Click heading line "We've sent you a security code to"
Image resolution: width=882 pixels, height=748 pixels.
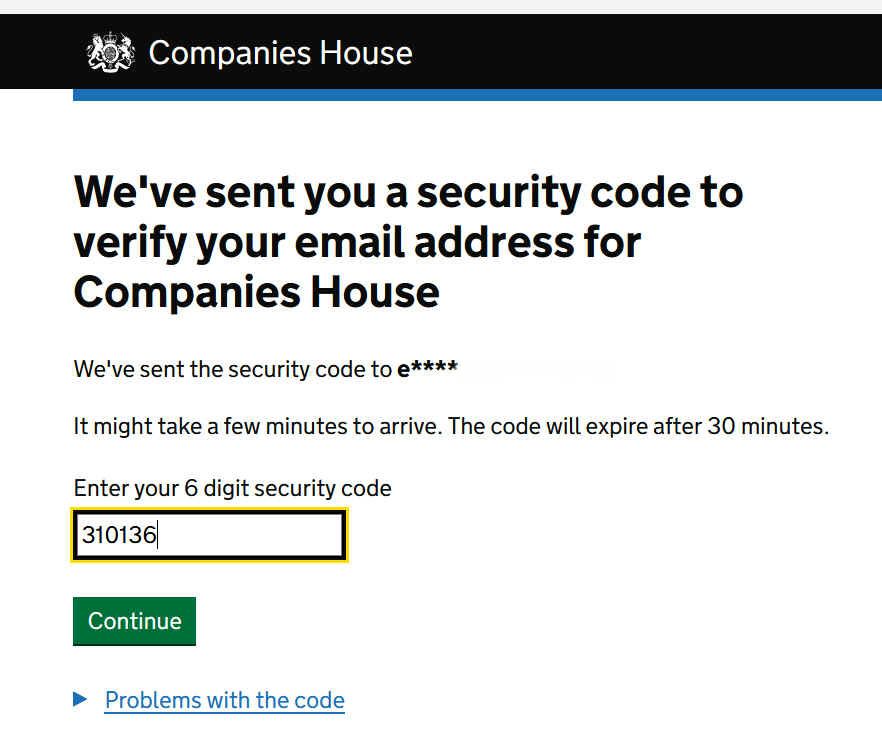click(x=408, y=191)
